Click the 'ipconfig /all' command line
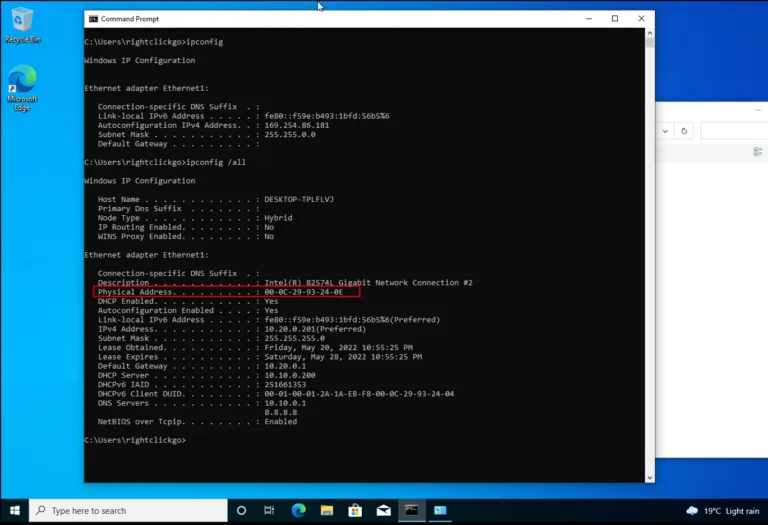Screen dimensions: 768x525 click(x=165, y=162)
